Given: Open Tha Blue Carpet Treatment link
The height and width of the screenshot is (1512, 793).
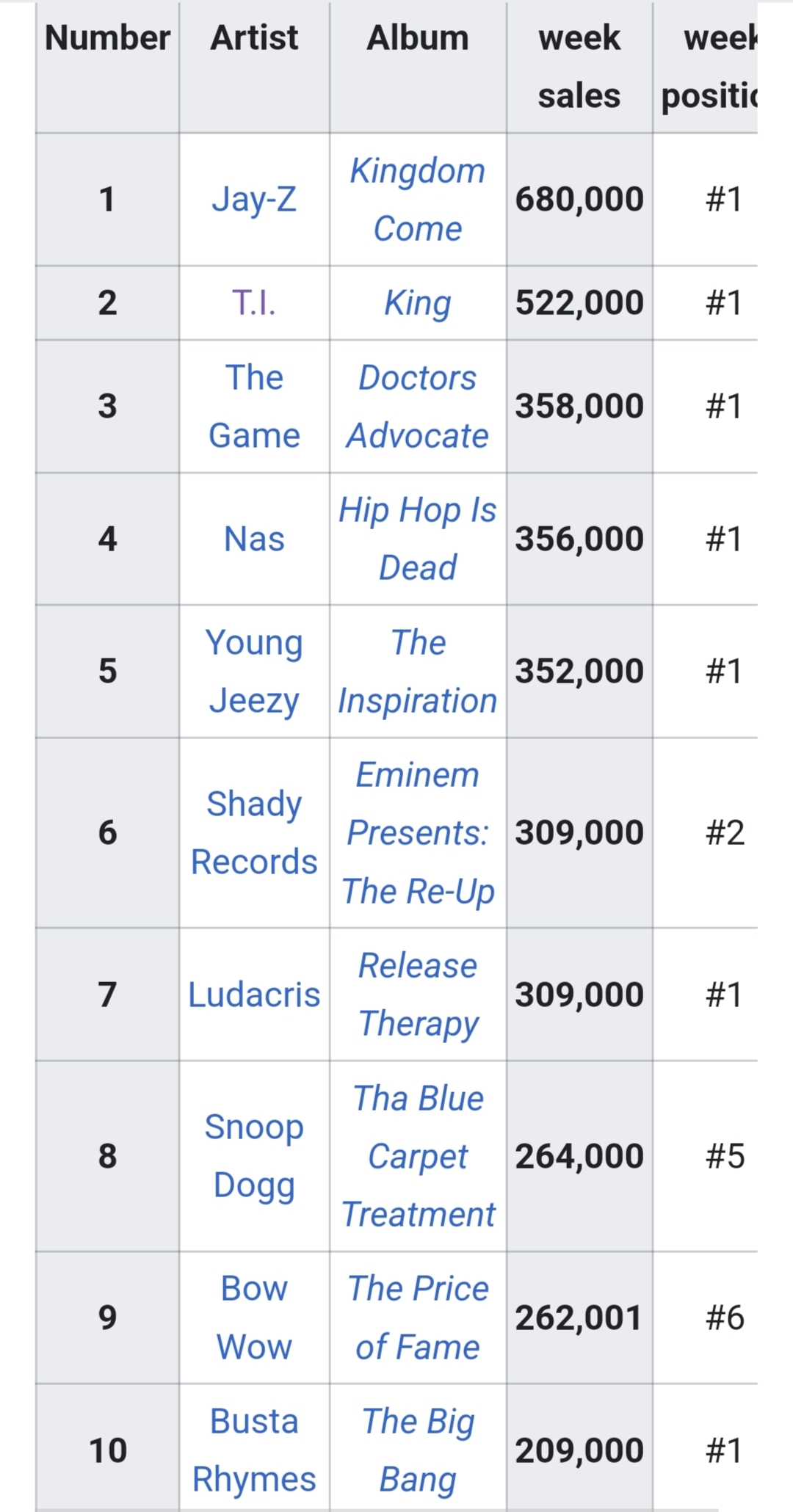Looking at the screenshot, I should click(x=417, y=1156).
